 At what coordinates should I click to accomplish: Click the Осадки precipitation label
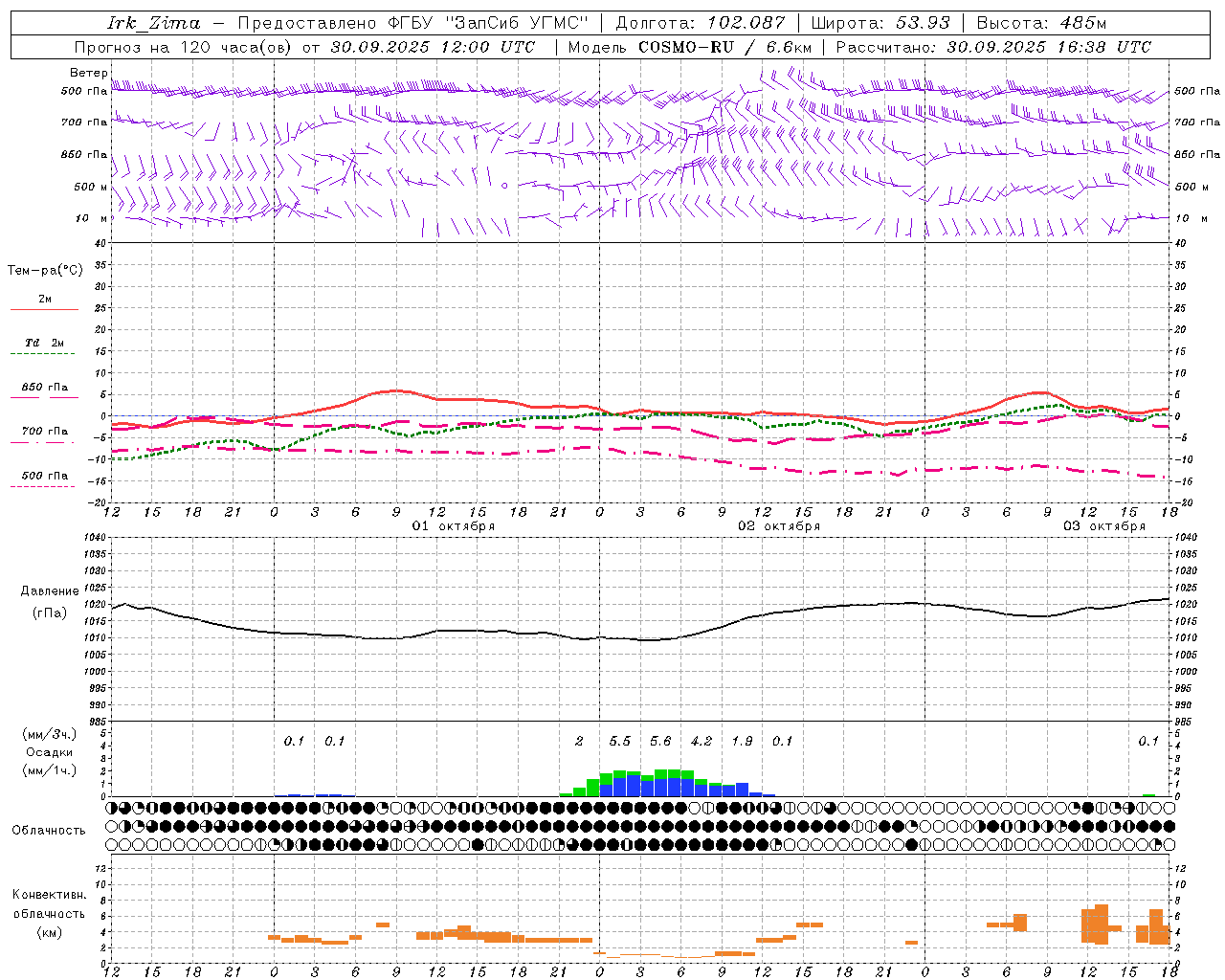coord(49,752)
